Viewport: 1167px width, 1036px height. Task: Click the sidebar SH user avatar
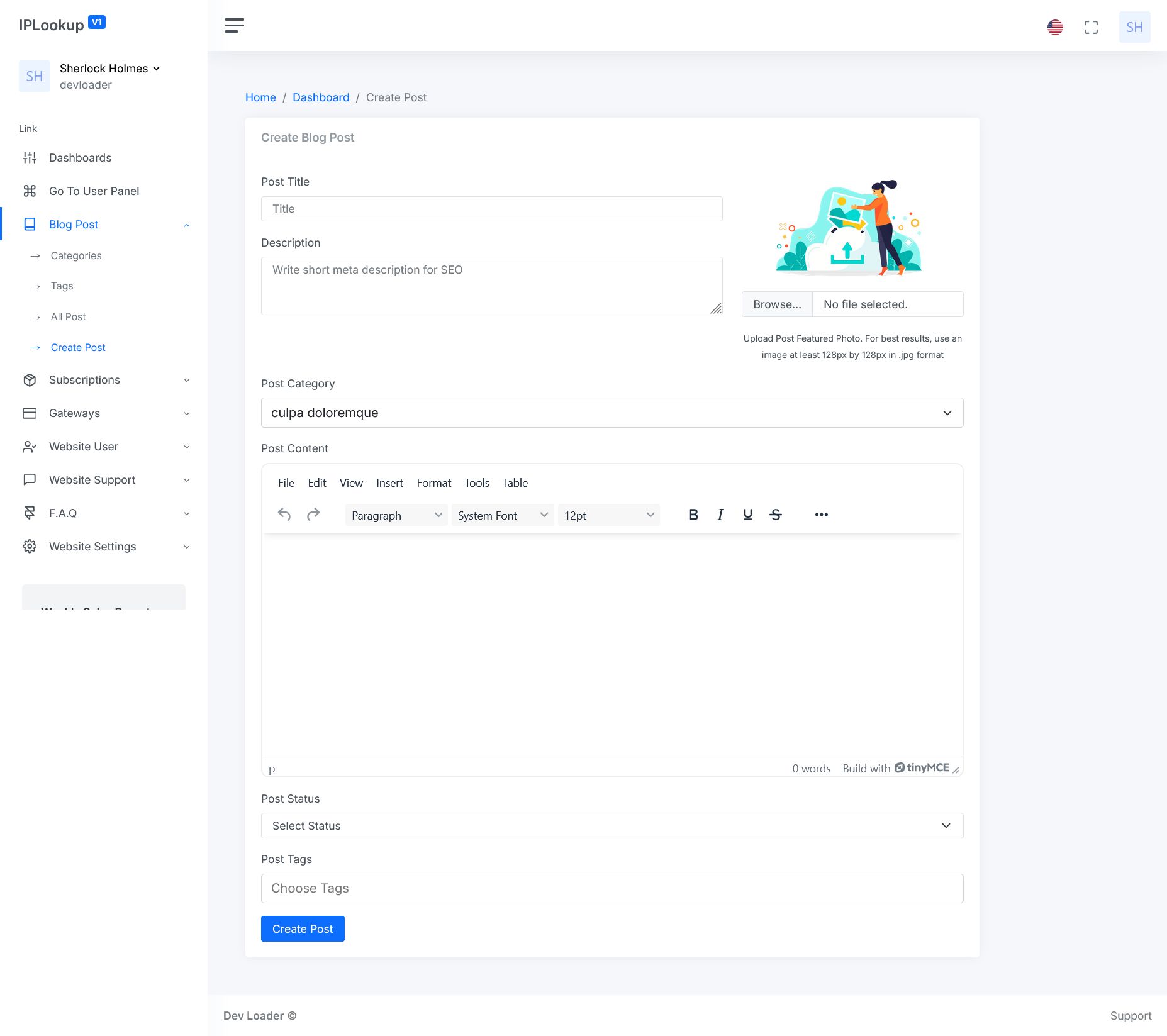pyautogui.click(x=35, y=76)
